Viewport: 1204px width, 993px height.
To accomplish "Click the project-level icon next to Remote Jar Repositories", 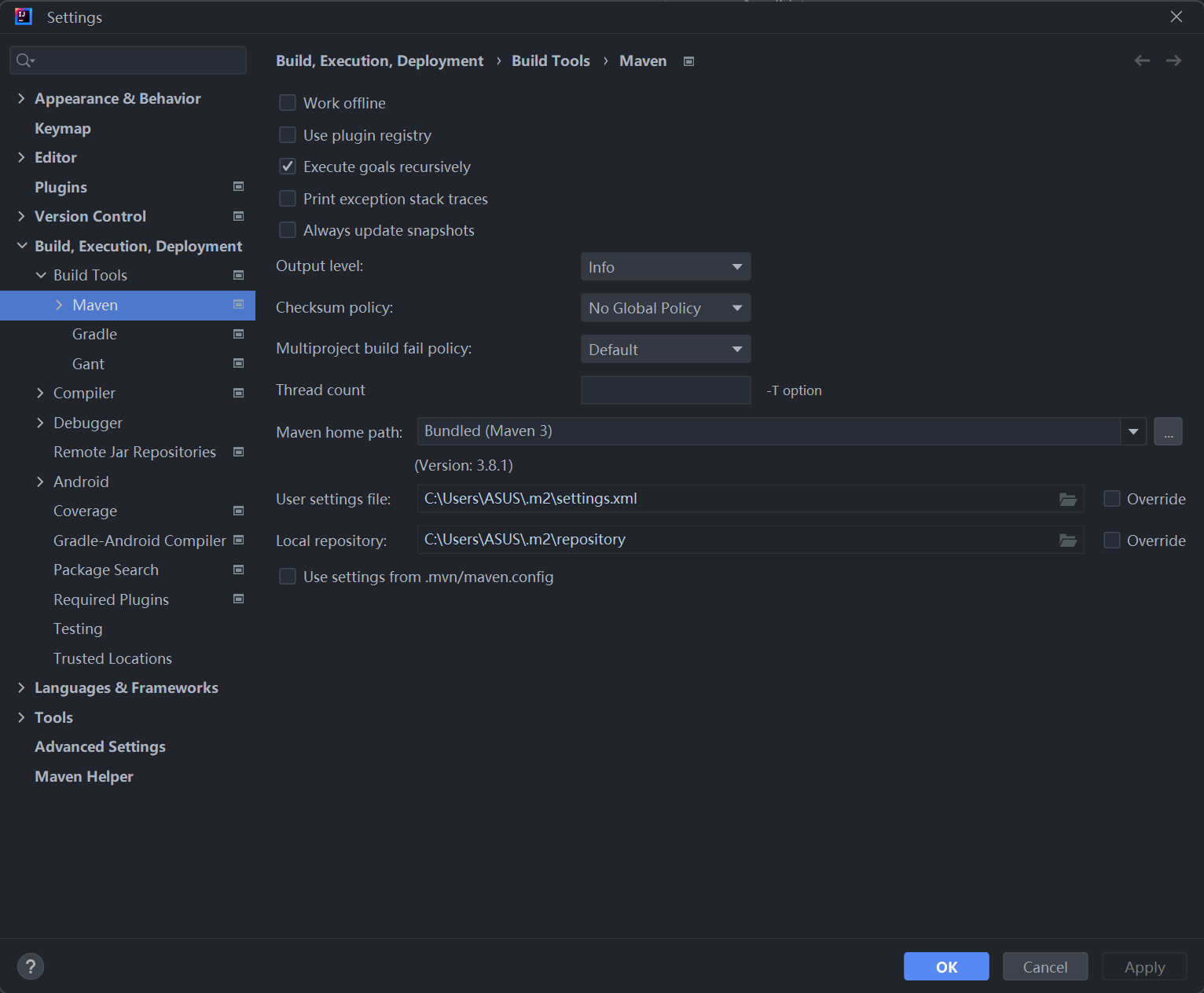I will [x=239, y=452].
